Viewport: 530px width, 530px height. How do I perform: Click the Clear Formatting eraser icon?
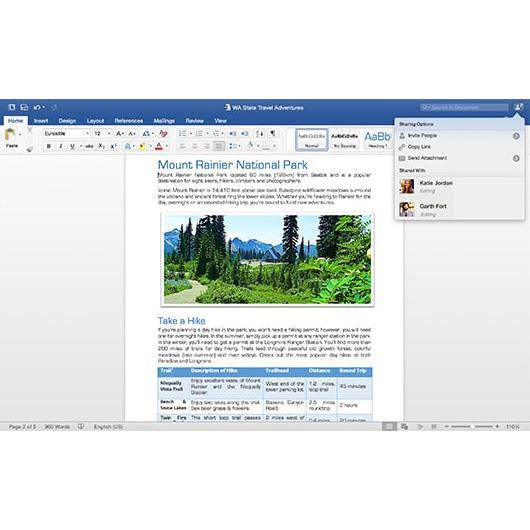163,134
